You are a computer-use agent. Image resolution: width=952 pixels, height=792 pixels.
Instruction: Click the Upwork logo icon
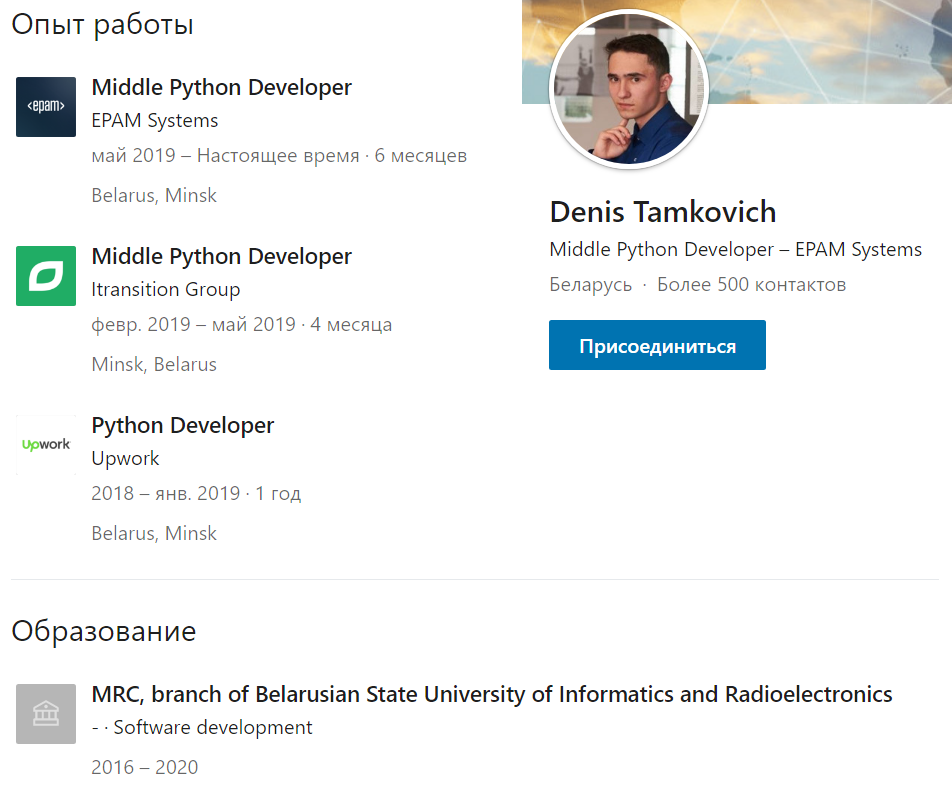[46, 445]
